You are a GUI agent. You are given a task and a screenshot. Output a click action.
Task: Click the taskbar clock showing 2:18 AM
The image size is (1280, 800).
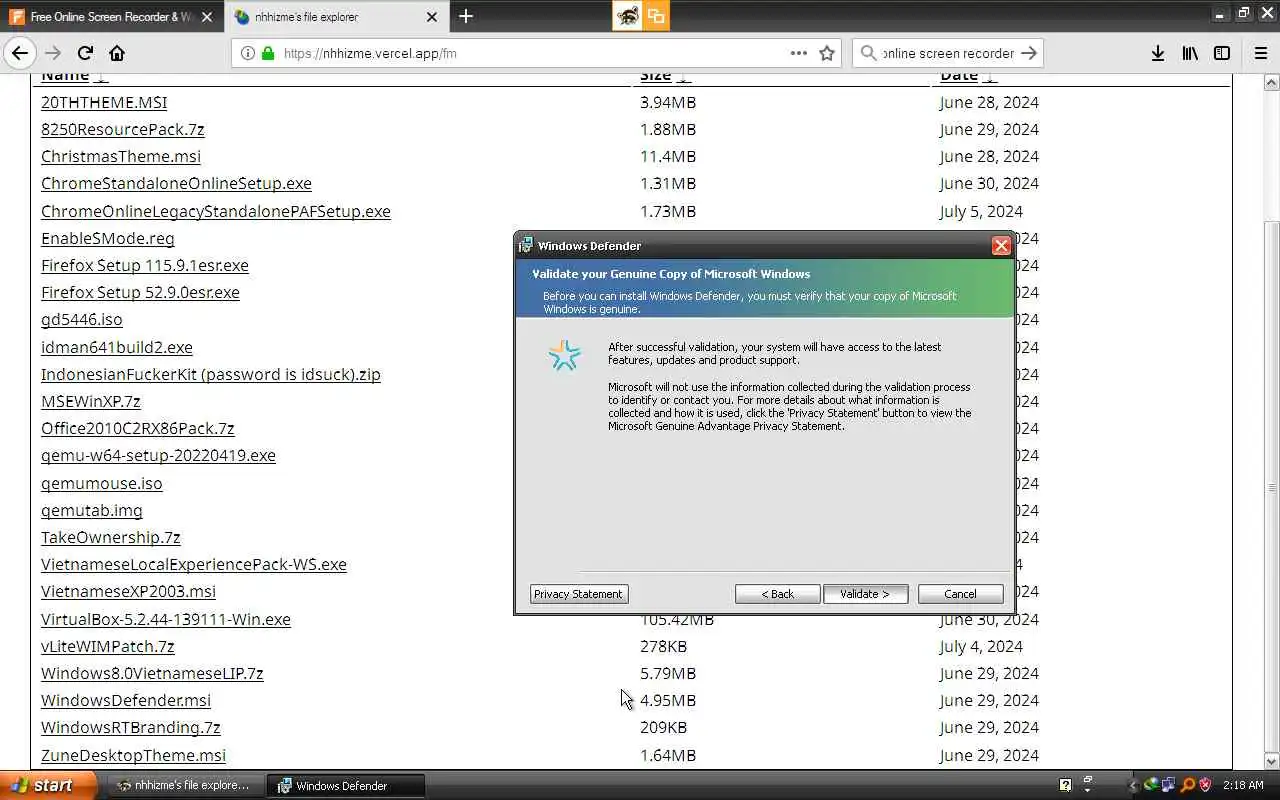tap(1243, 785)
